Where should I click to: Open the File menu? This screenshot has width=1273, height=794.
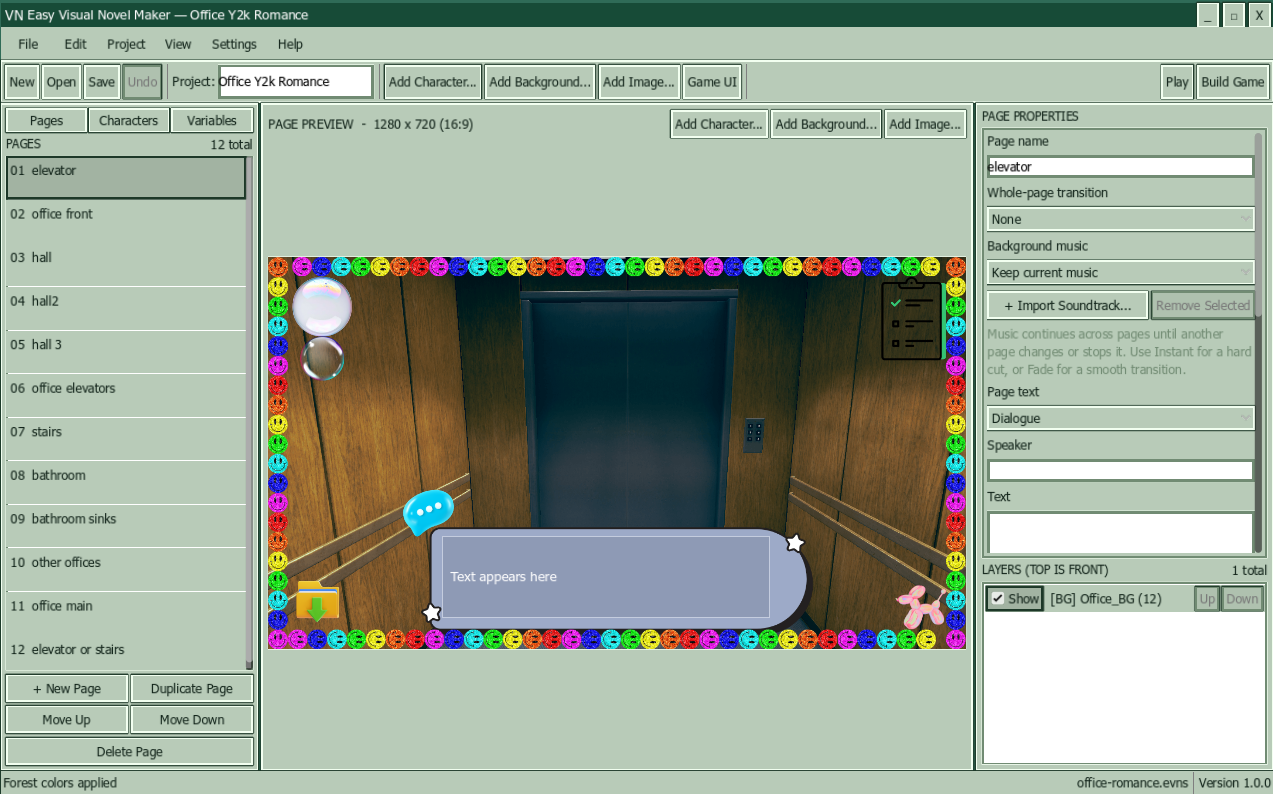click(28, 44)
